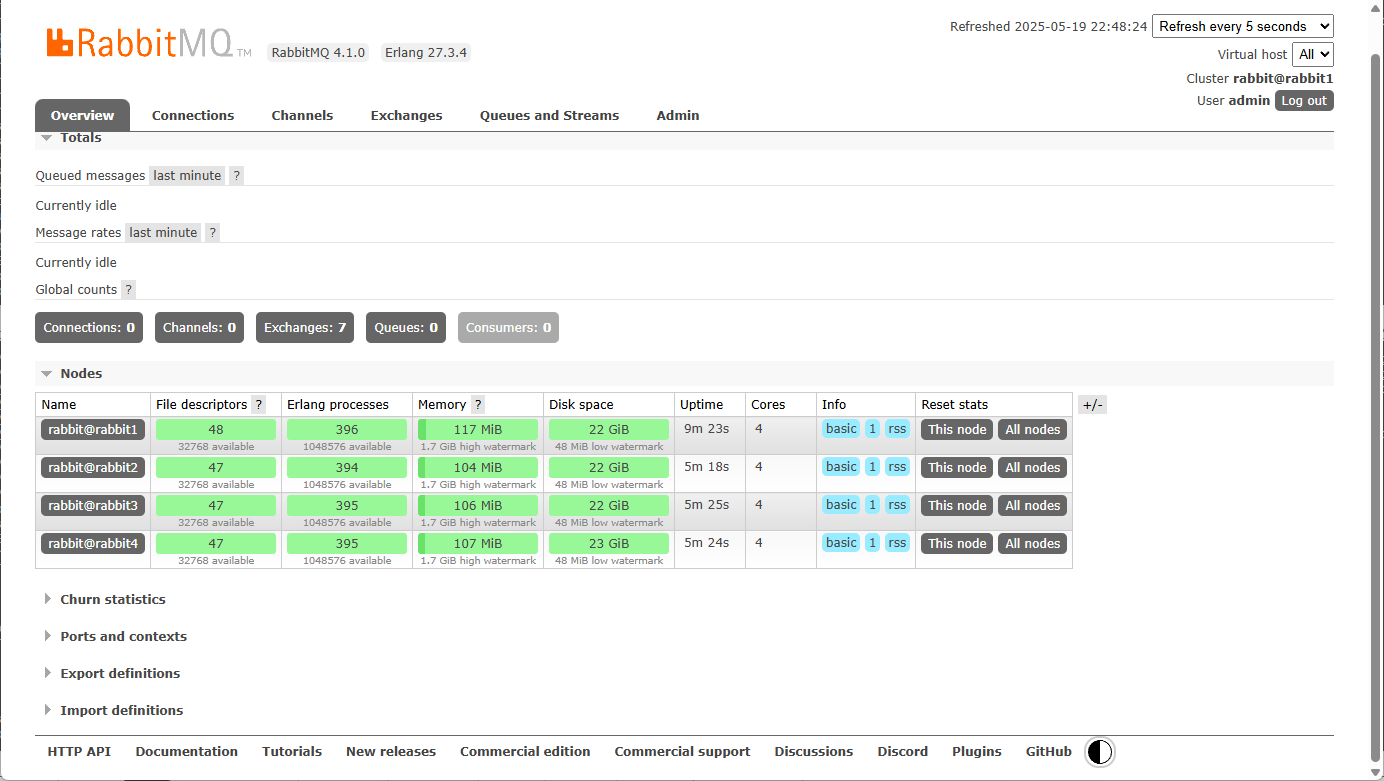
Task: Log out the admin user
Action: (x=1304, y=100)
